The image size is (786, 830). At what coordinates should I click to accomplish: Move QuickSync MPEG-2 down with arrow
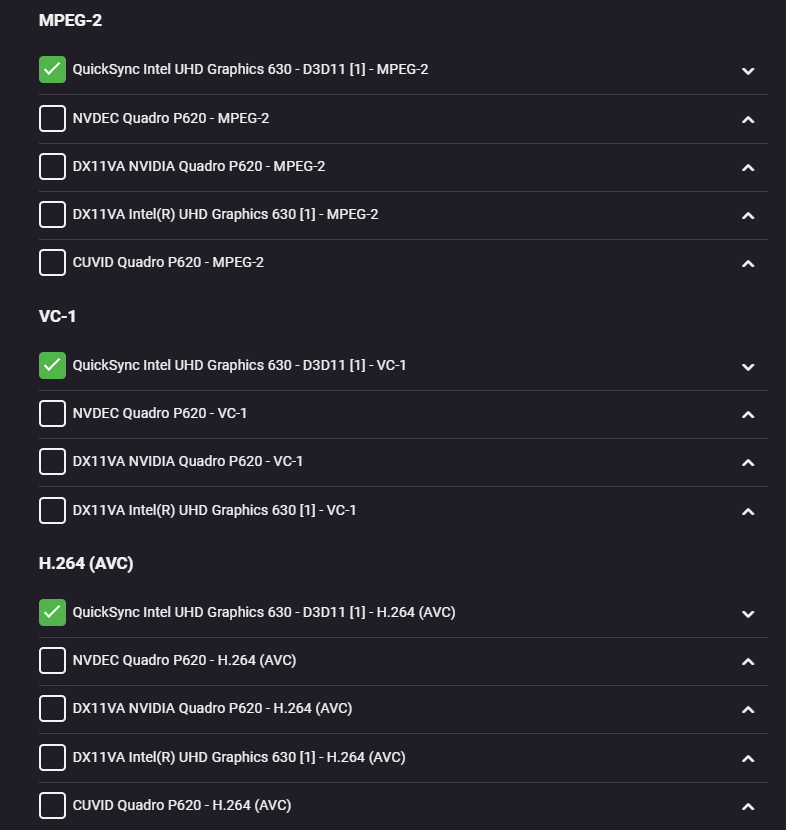747,71
